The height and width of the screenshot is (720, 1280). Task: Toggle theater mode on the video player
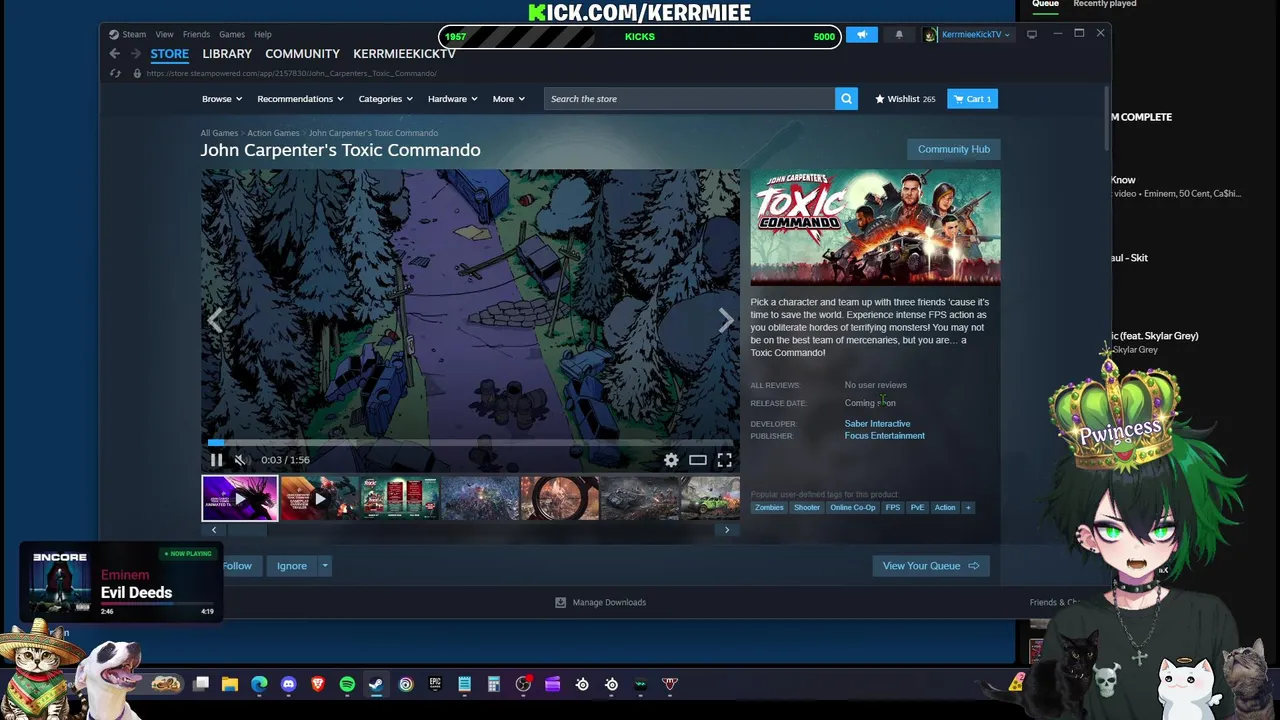[698, 460]
